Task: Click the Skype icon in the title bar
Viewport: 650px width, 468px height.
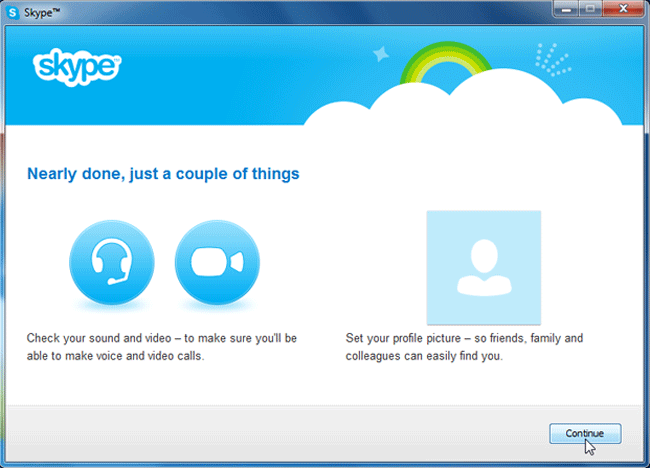Action: coord(13,13)
